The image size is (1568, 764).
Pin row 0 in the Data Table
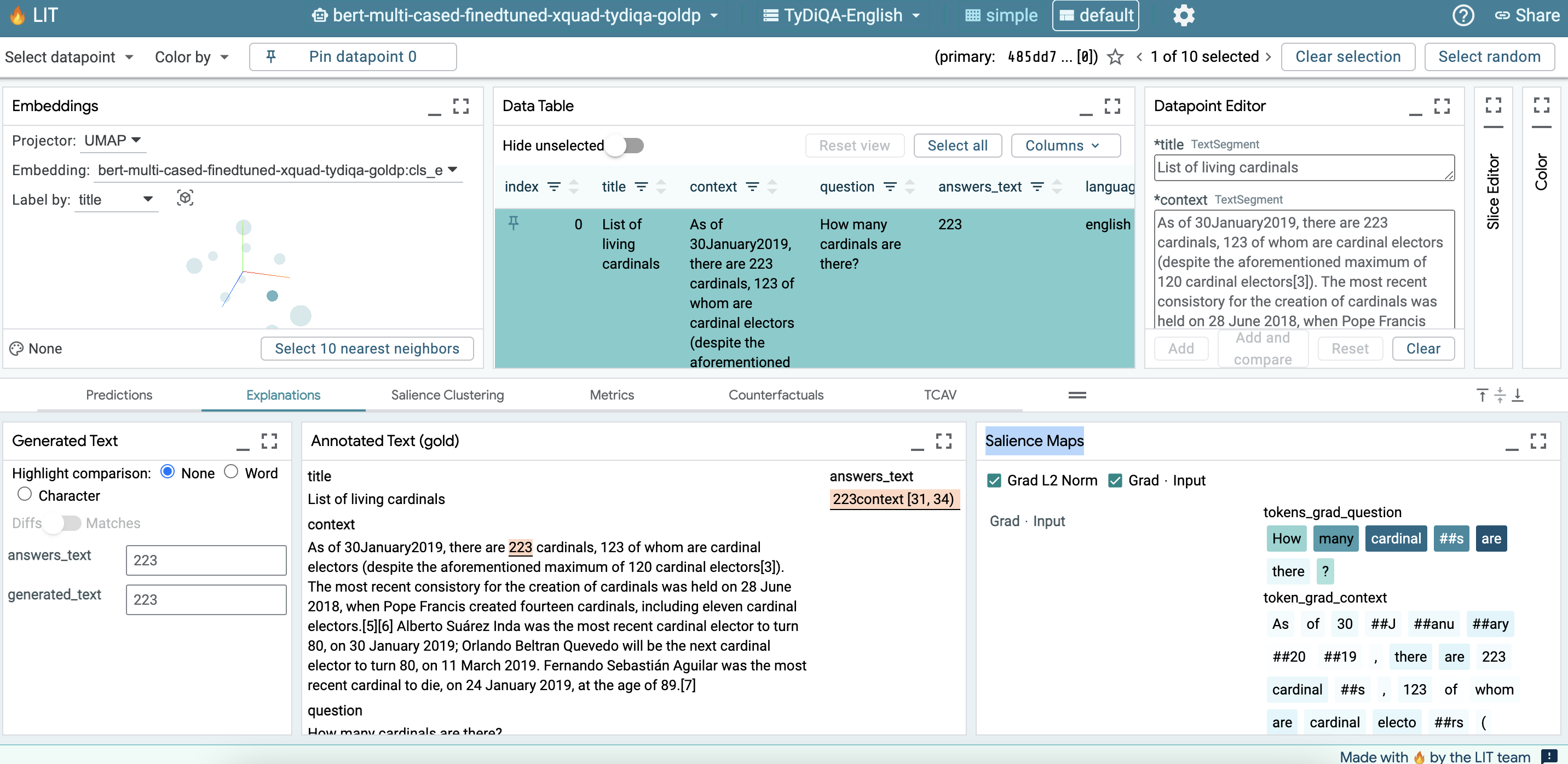(513, 223)
